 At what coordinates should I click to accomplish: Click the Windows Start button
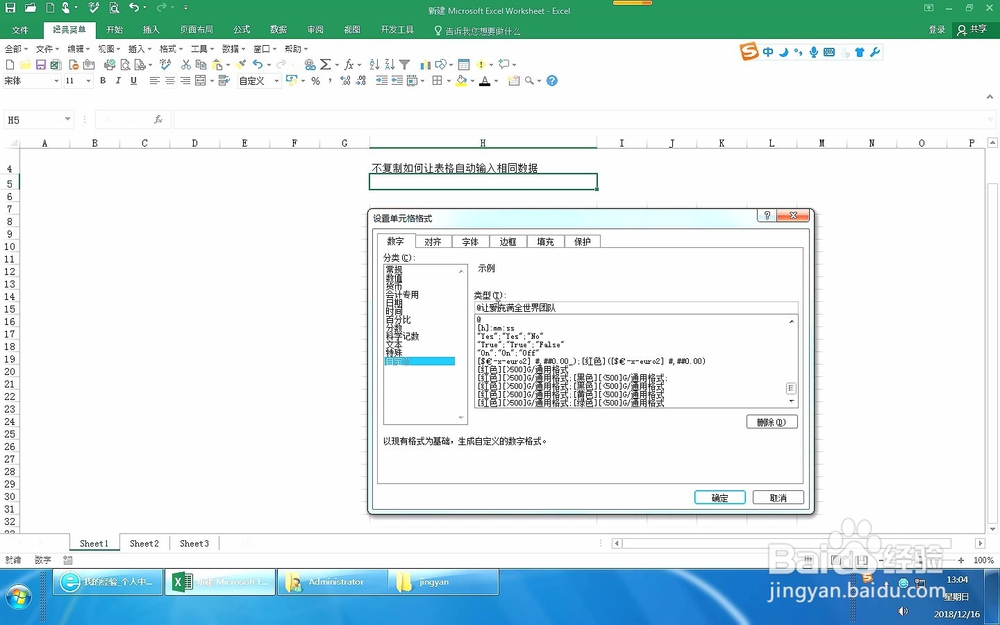pos(17,599)
